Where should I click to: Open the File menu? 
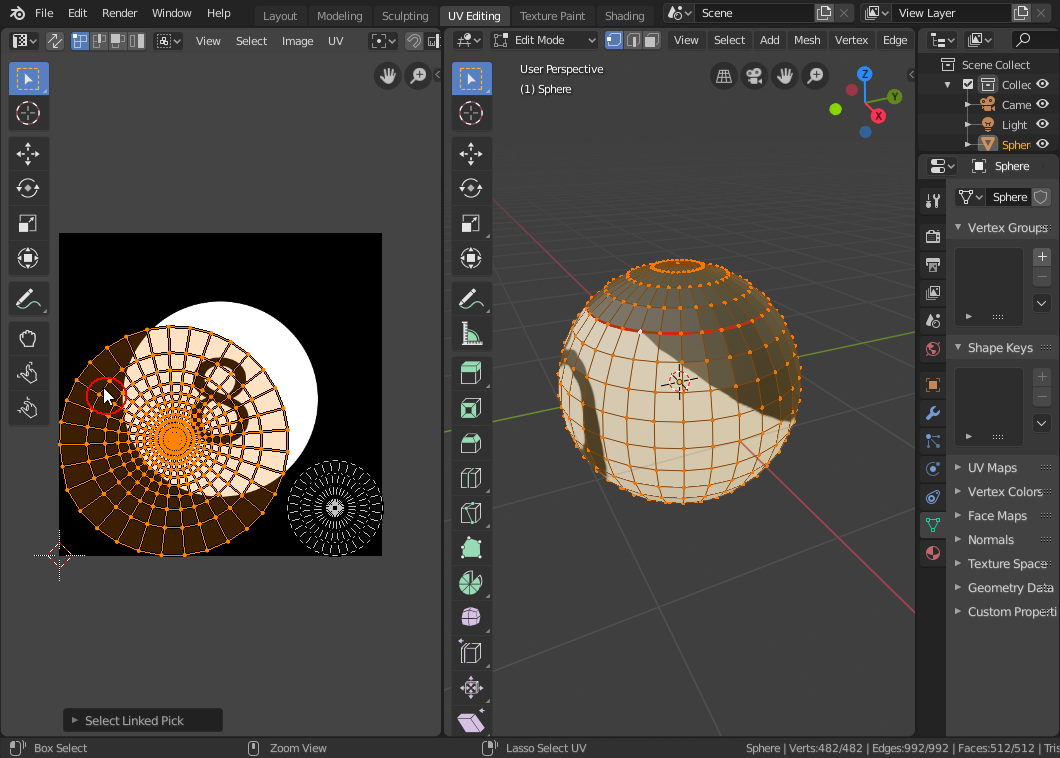pyautogui.click(x=44, y=13)
